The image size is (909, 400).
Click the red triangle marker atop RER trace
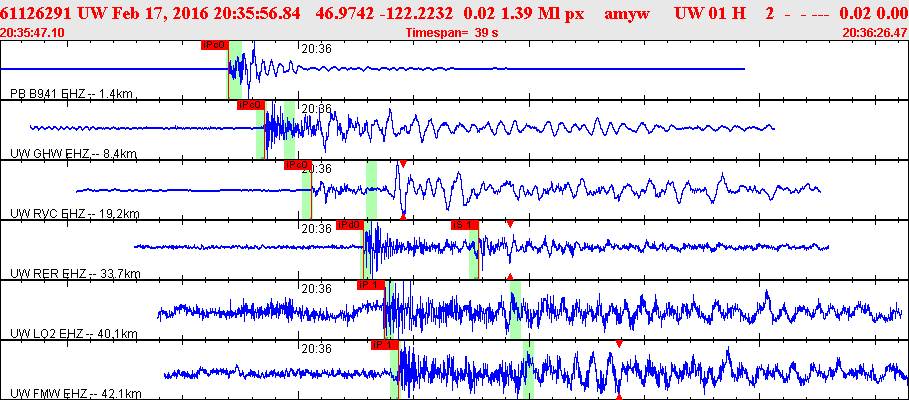(x=510, y=223)
